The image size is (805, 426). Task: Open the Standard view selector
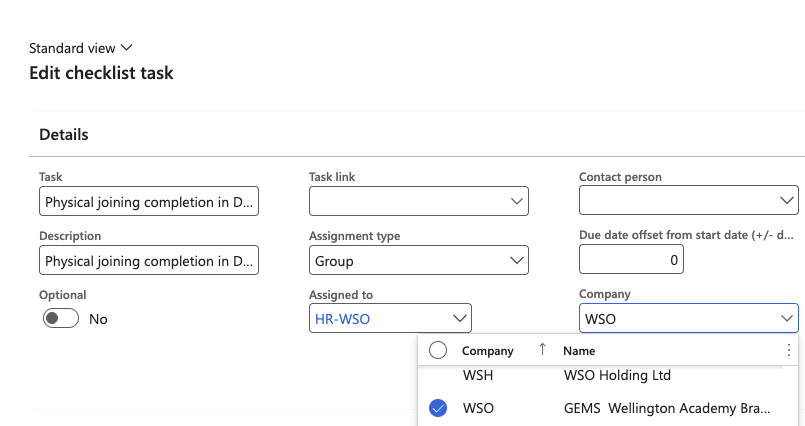pyautogui.click(x=81, y=48)
